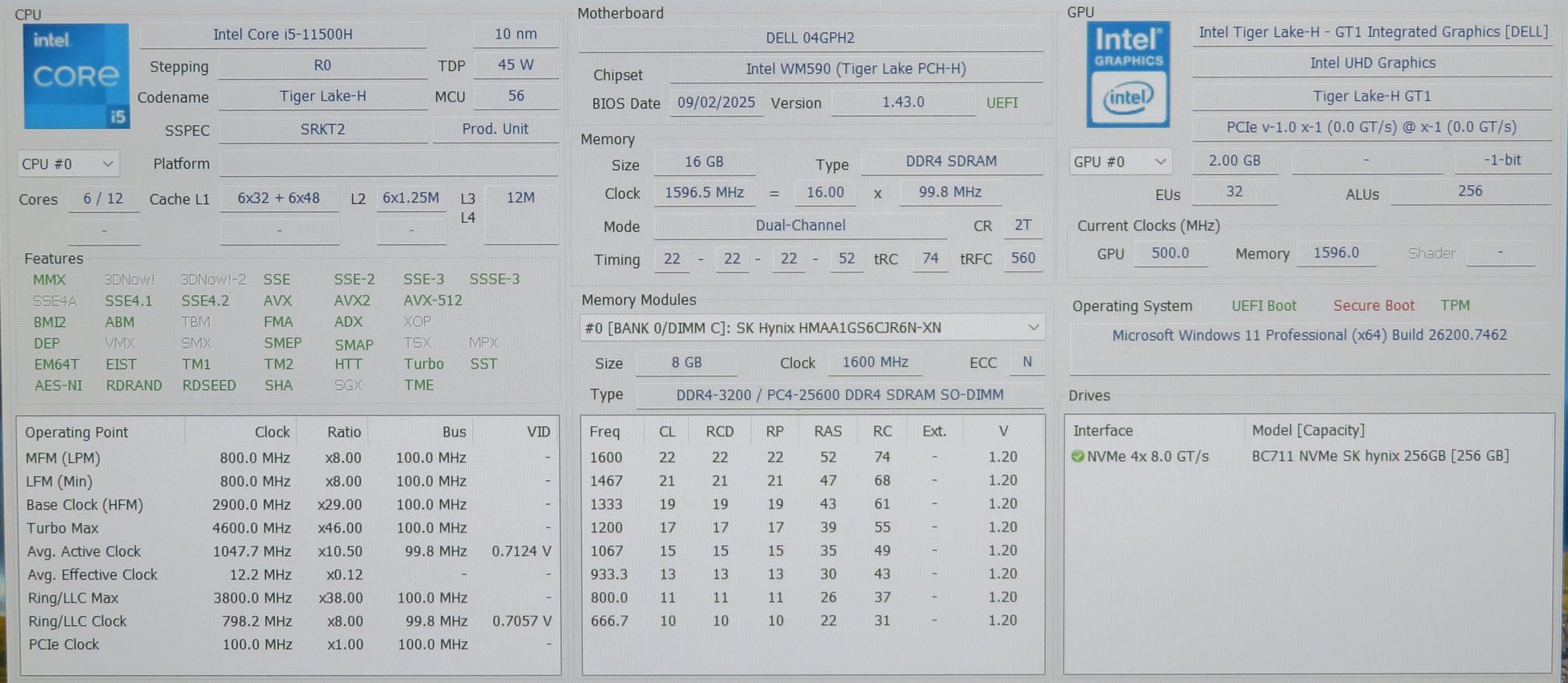Screen dimensions: 1568x683
Task: Click the Intel Core i5 logo
Action: (77, 77)
